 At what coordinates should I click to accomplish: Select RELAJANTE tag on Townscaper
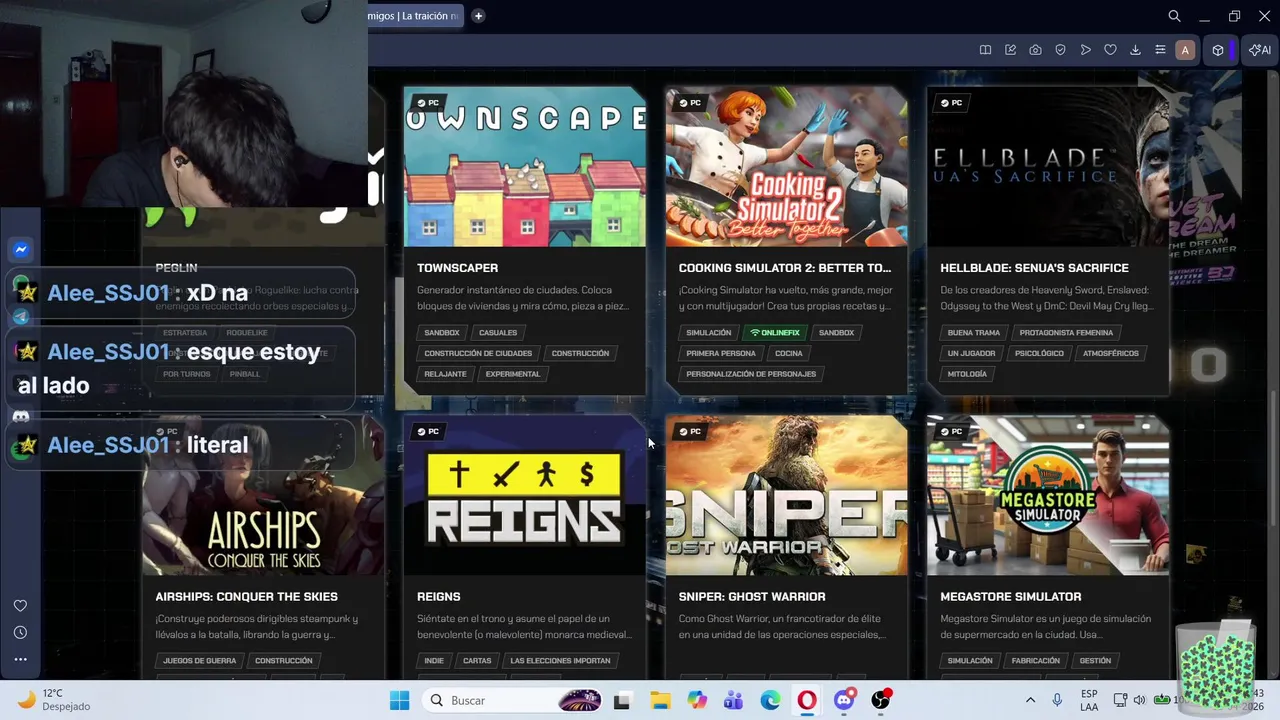[x=445, y=374]
